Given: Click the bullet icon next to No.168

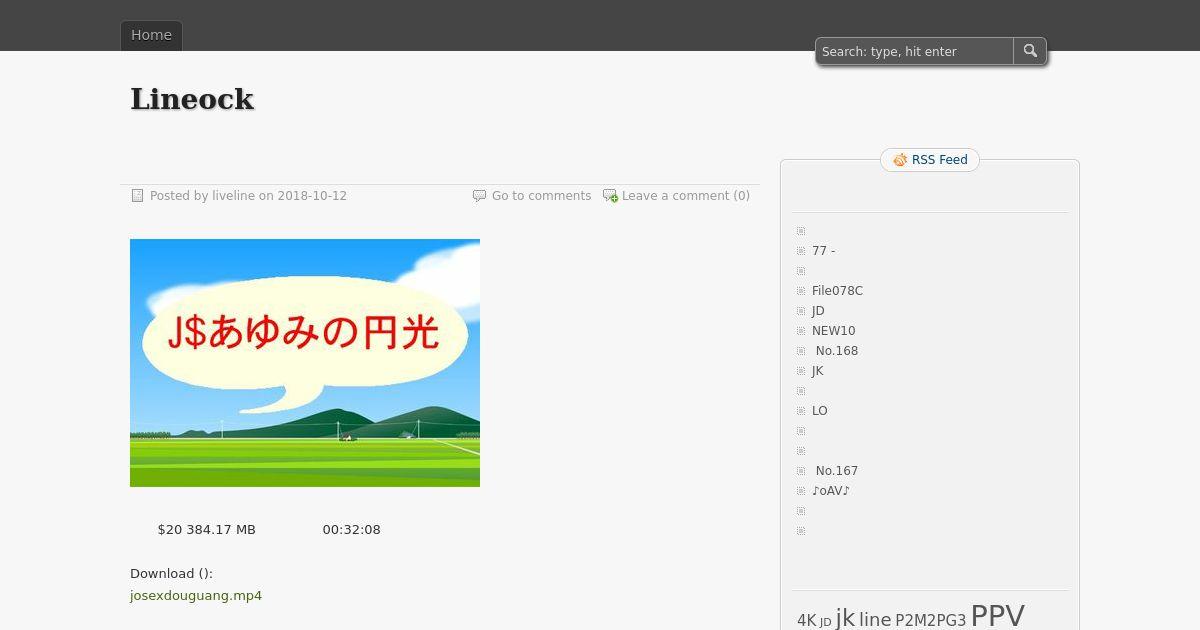Looking at the screenshot, I should pyautogui.click(x=801, y=351).
